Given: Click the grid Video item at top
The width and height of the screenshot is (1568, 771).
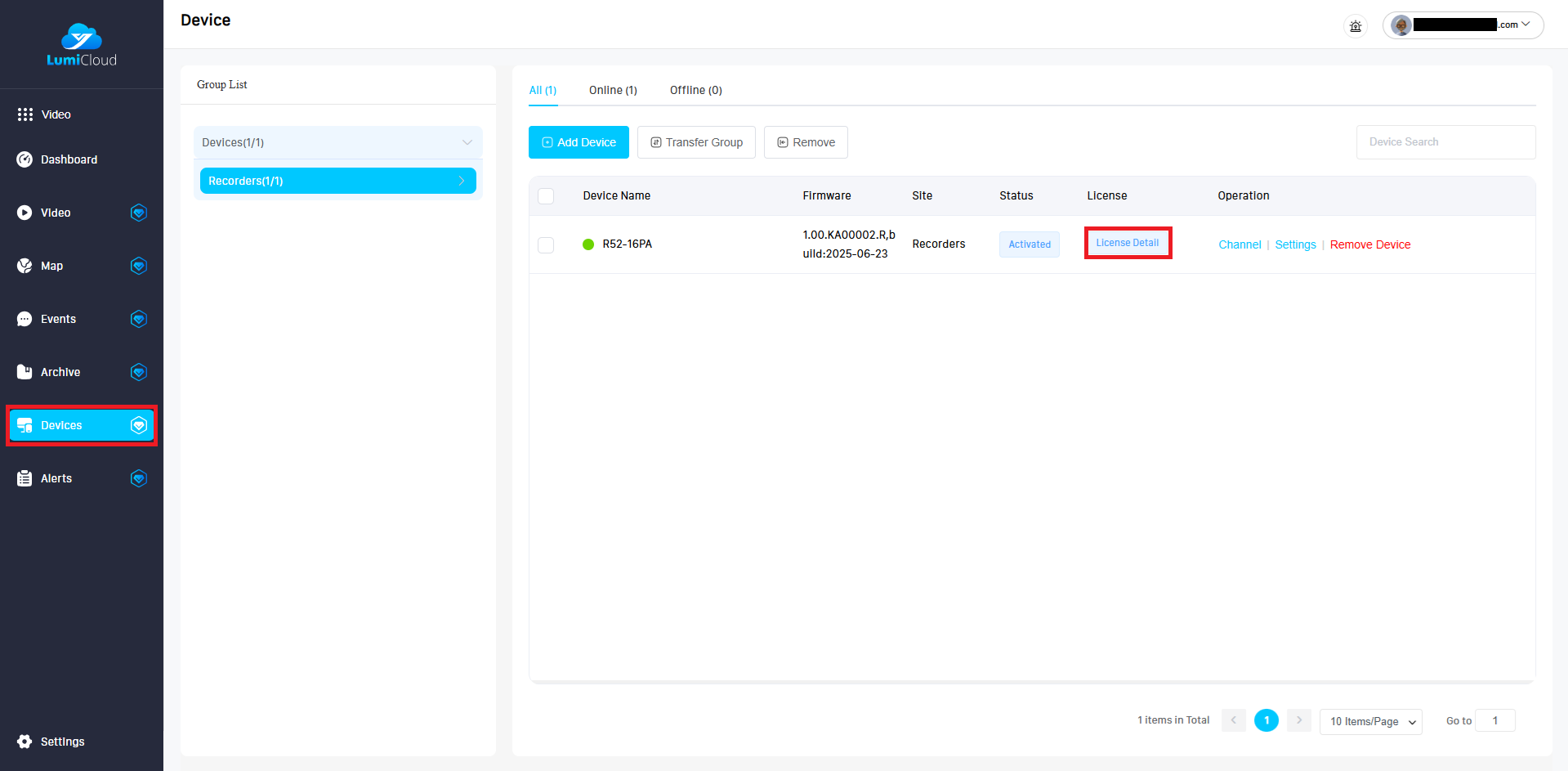Looking at the screenshot, I should [56, 114].
